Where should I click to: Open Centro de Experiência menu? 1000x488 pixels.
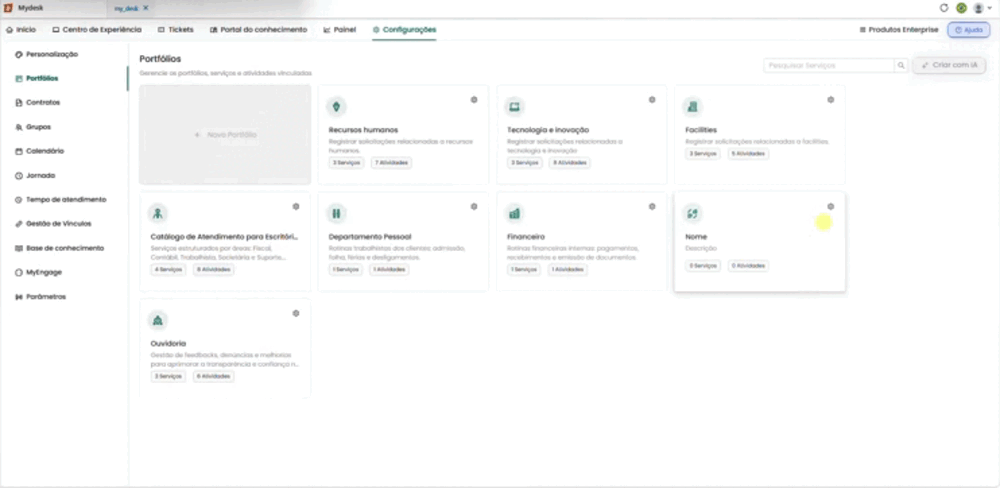[97, 30]
